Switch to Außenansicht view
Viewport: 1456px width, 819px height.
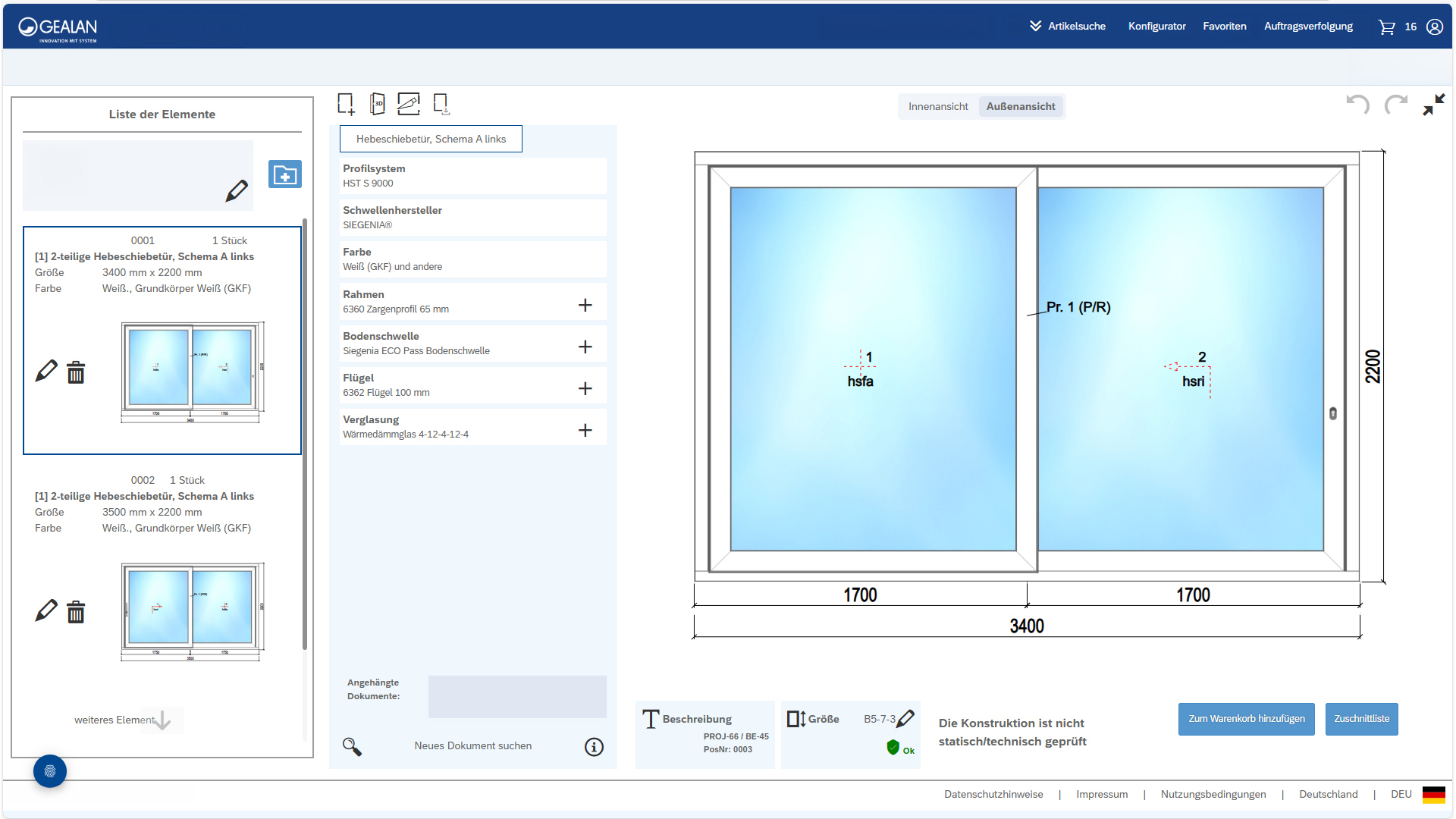coord(1021,107)
